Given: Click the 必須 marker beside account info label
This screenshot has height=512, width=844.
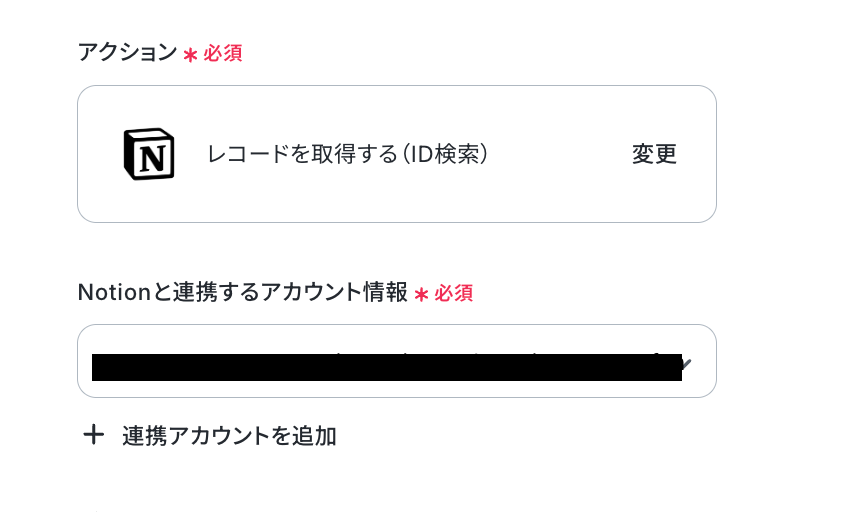Looking at the screenshot, I should pos(454,293).
